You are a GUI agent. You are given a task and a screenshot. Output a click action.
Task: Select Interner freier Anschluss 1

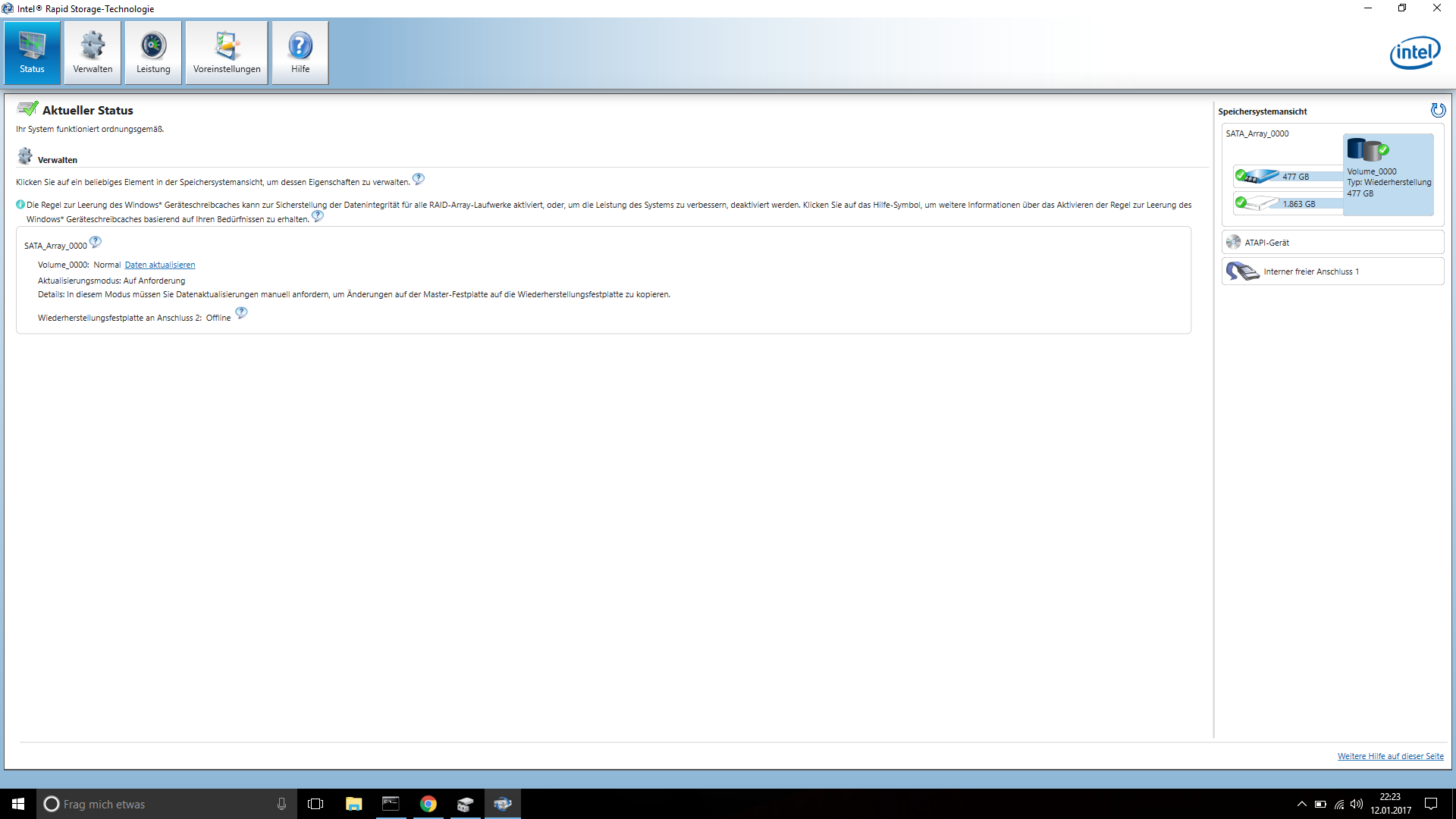click(x=1310, y=271)
